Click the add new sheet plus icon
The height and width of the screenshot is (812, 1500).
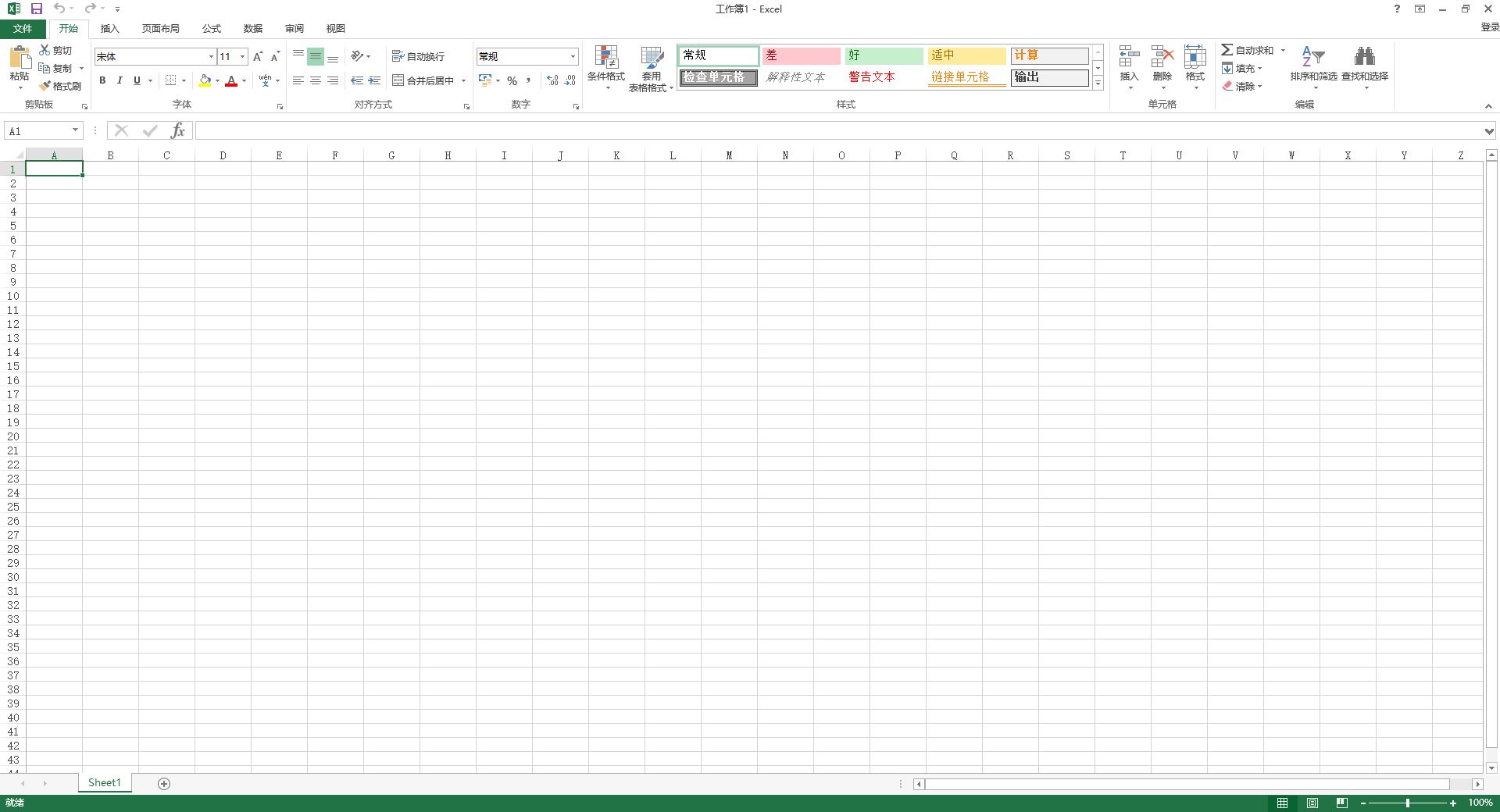pyautogui.click(x=164, y=783)
